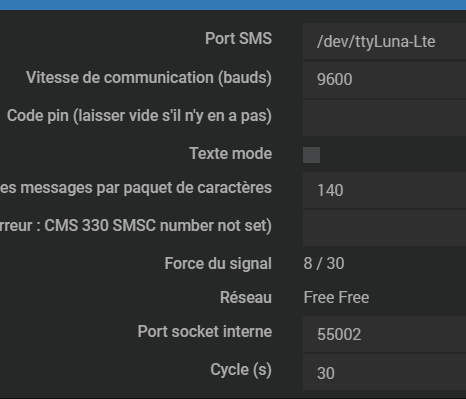
Task: Click the baud rate field showing 9600
Action: 384,79
